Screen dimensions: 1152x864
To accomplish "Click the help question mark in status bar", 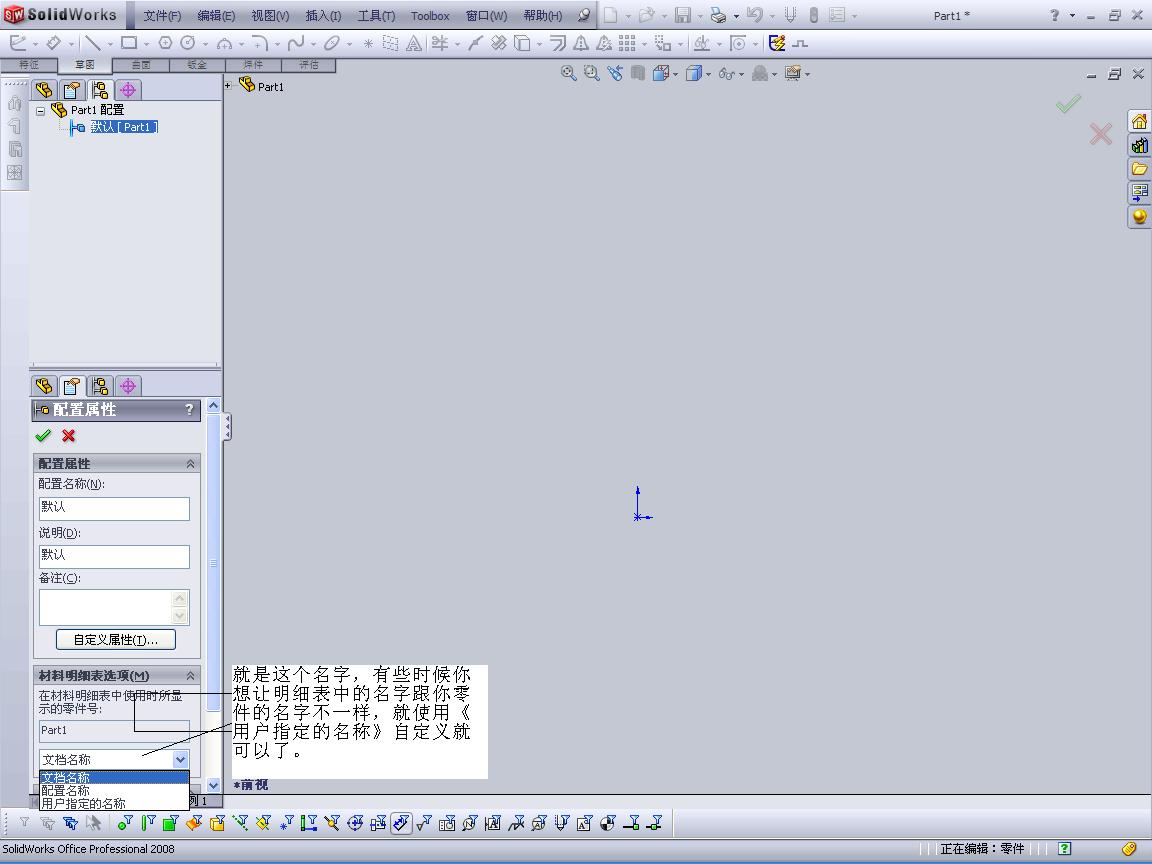I will pos(1065,849).
